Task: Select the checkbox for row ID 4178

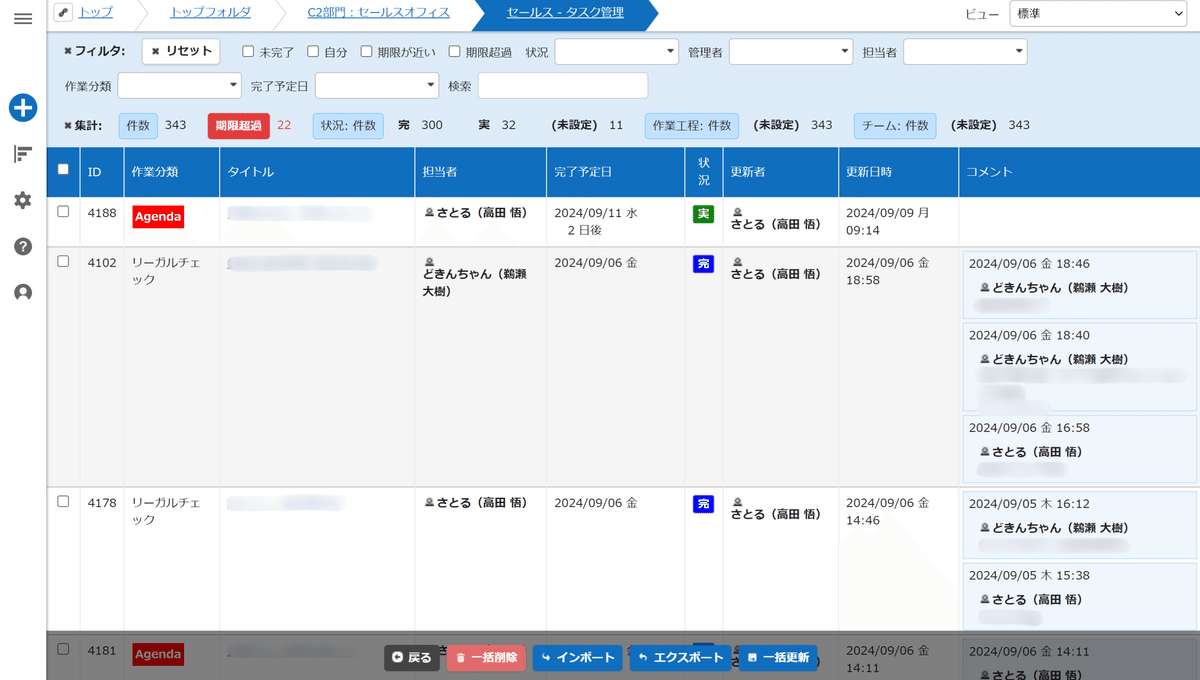Action: [63, 502]
